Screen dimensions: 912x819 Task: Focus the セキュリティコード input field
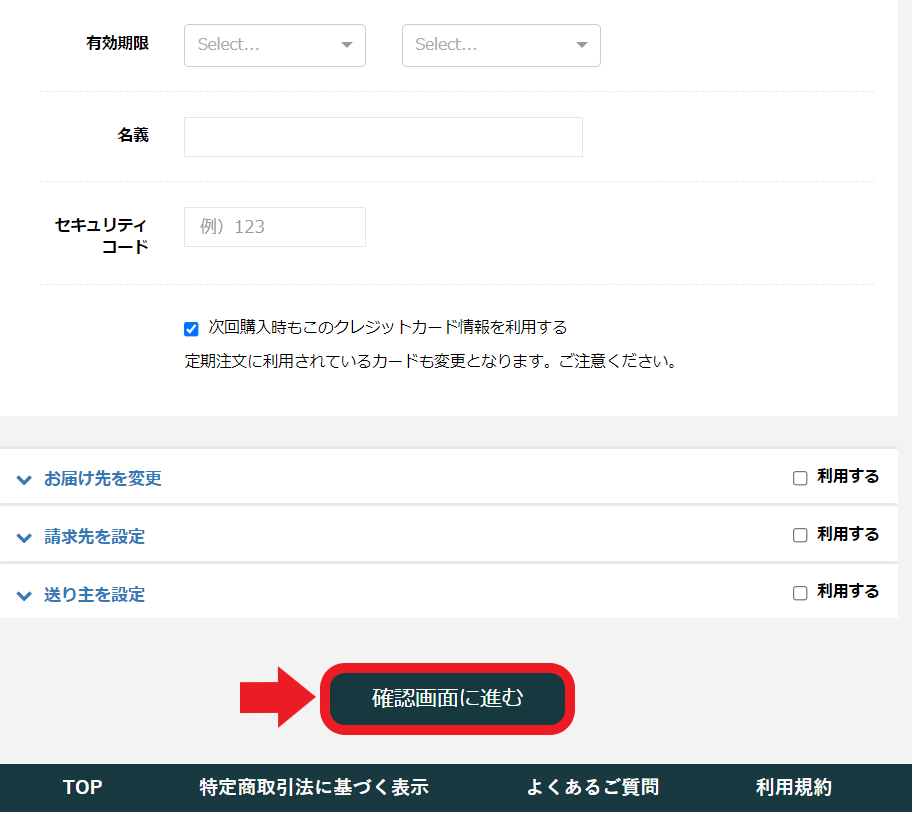(x=275, y=227)
